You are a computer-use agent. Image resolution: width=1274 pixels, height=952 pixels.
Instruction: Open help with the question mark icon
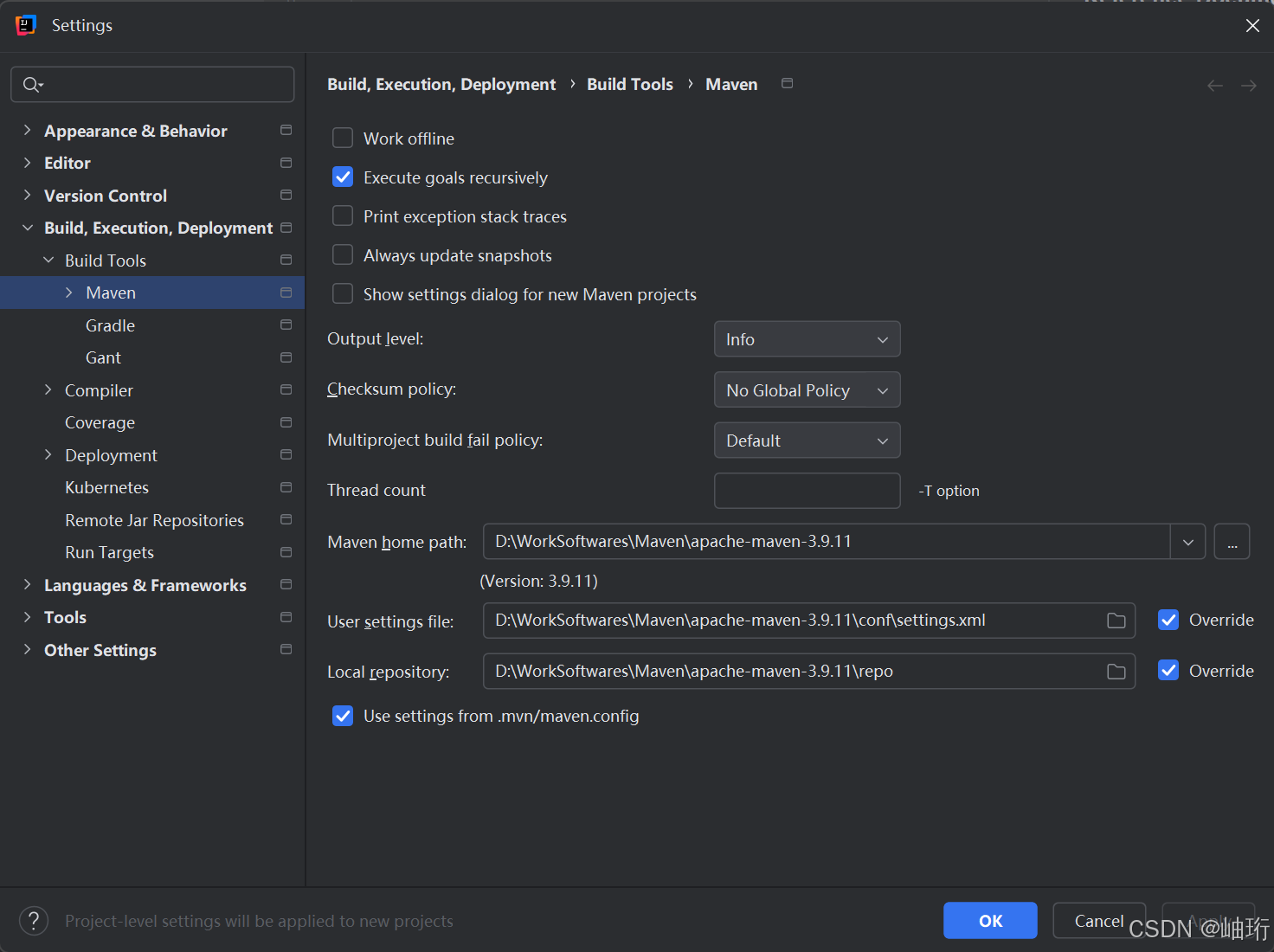coord(34,921)
